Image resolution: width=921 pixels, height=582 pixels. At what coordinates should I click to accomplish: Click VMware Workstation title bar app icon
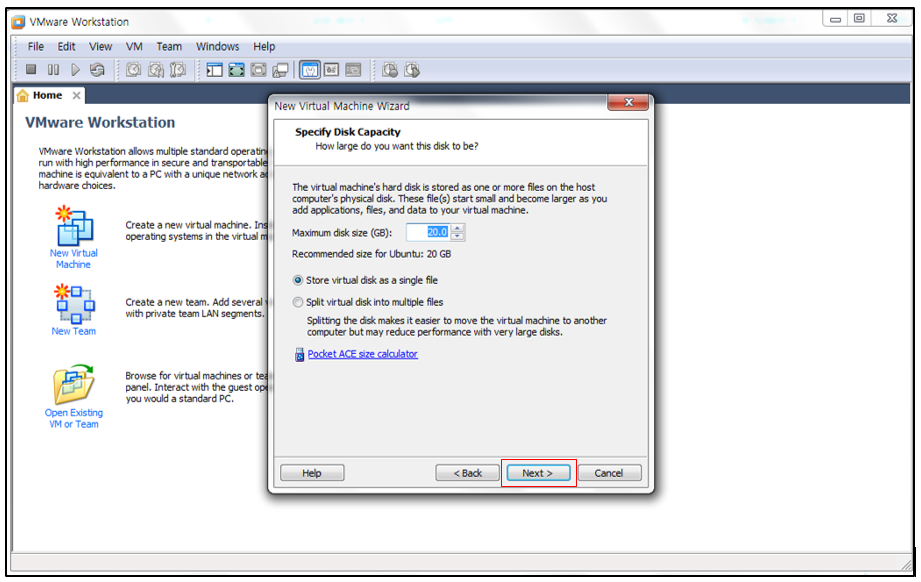pos(19,22)
